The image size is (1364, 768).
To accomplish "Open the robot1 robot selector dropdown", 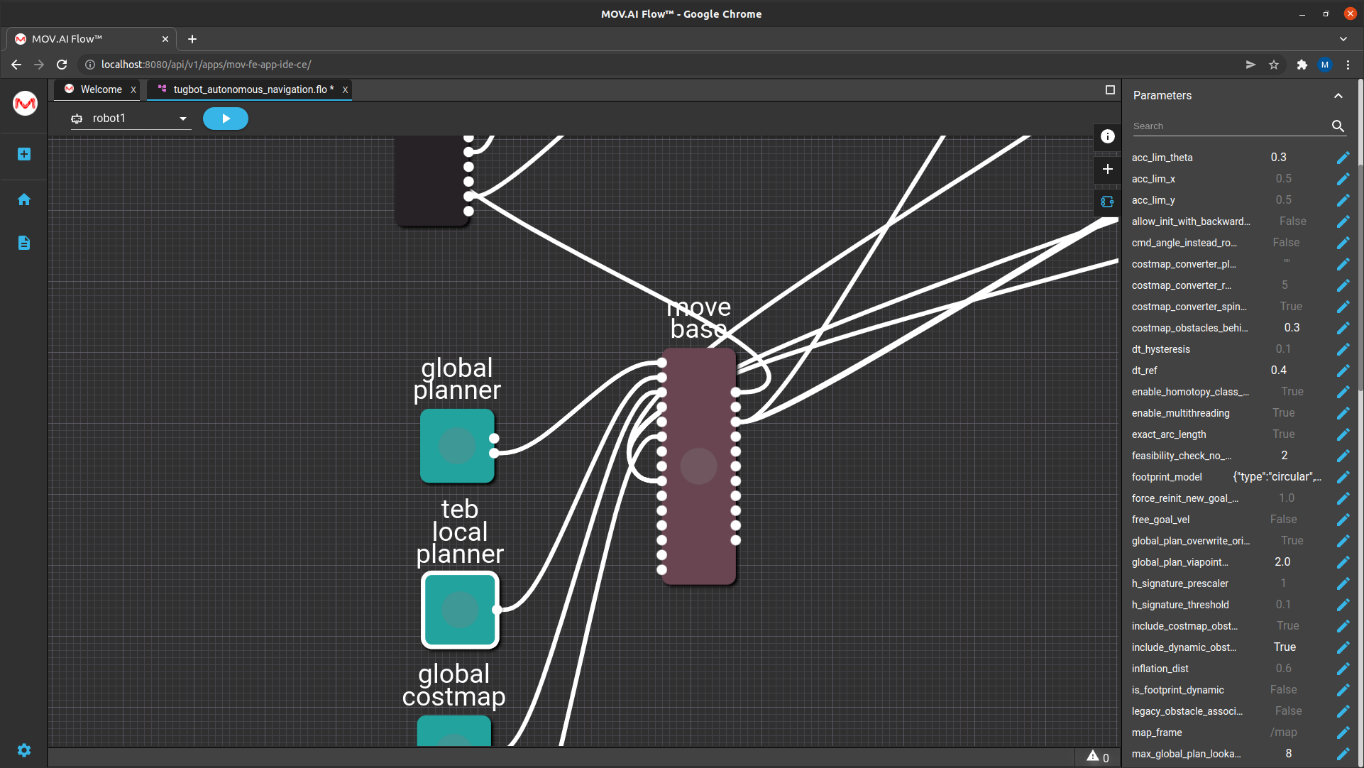I will pyautogui.click(x=130, y=118).
